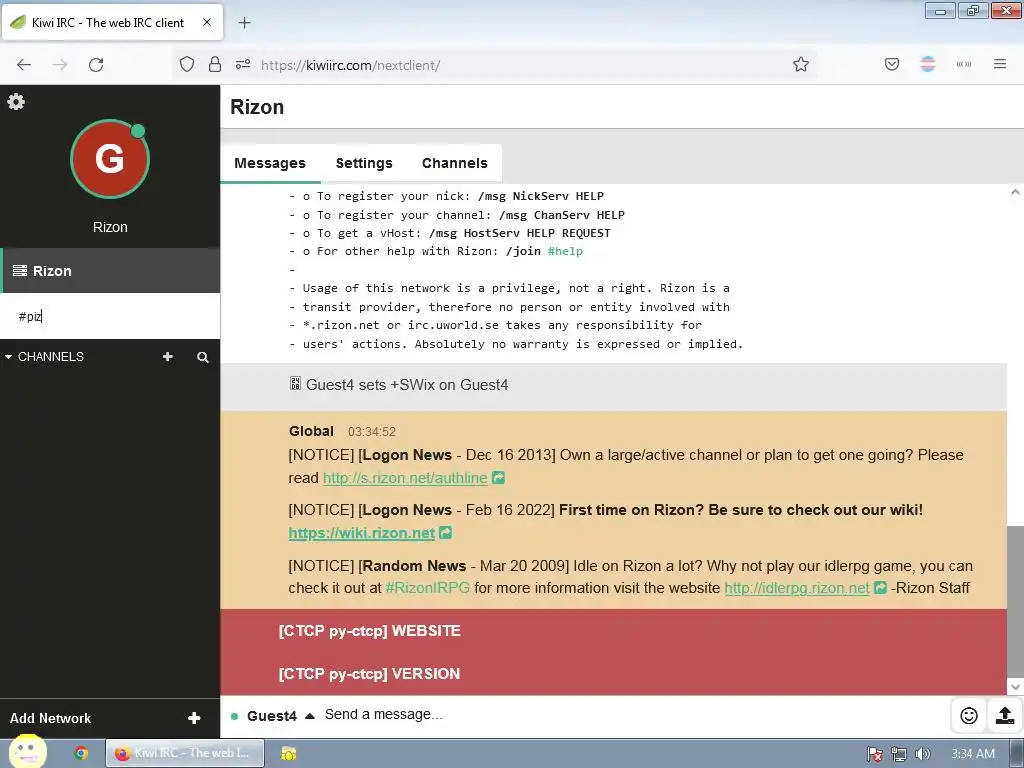Image resolution: width=1024 pixels, height=768 pixels.
Task: Click Add Network label
Action: [50, 718]
